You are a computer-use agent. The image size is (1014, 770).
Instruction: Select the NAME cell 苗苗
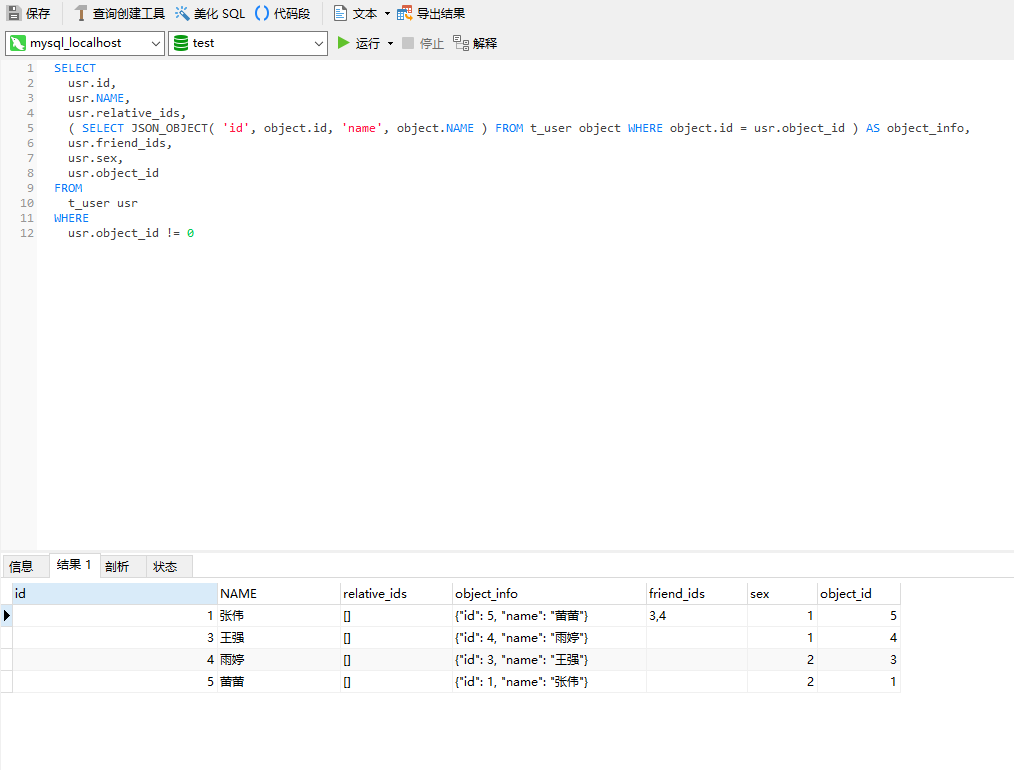279,681
